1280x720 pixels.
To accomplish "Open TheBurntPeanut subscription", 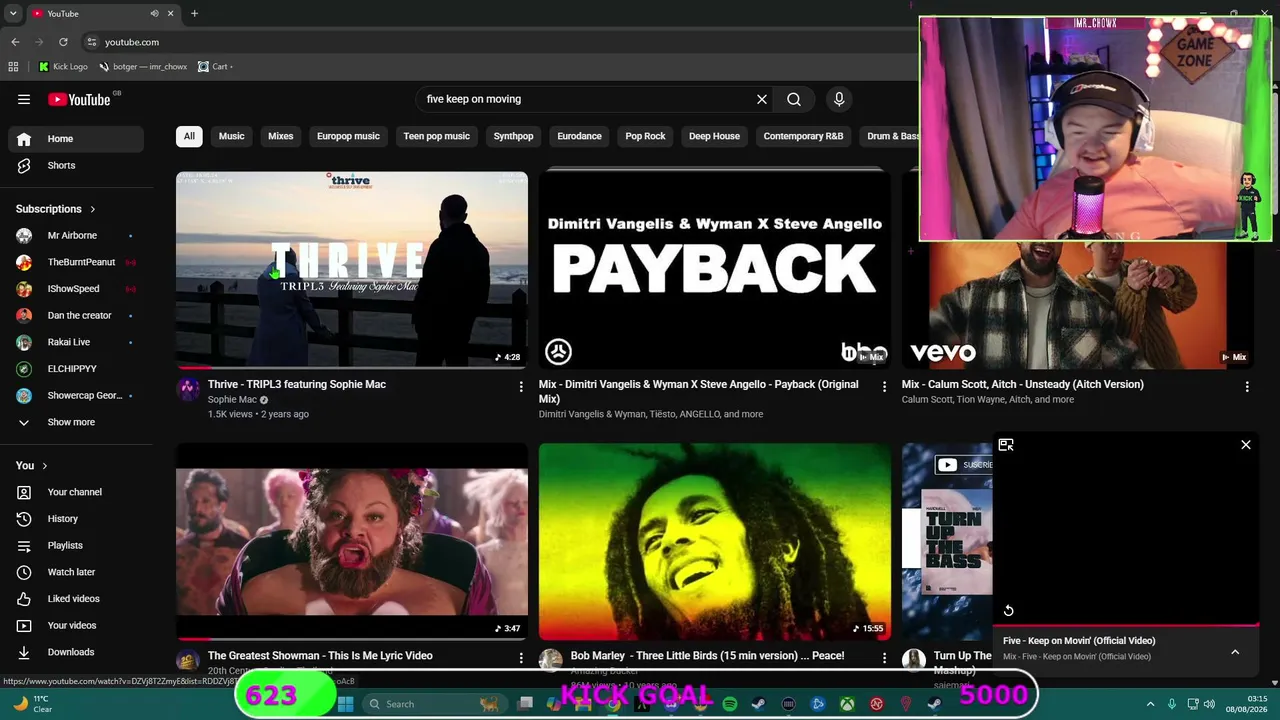I will [x=76, y=262].
